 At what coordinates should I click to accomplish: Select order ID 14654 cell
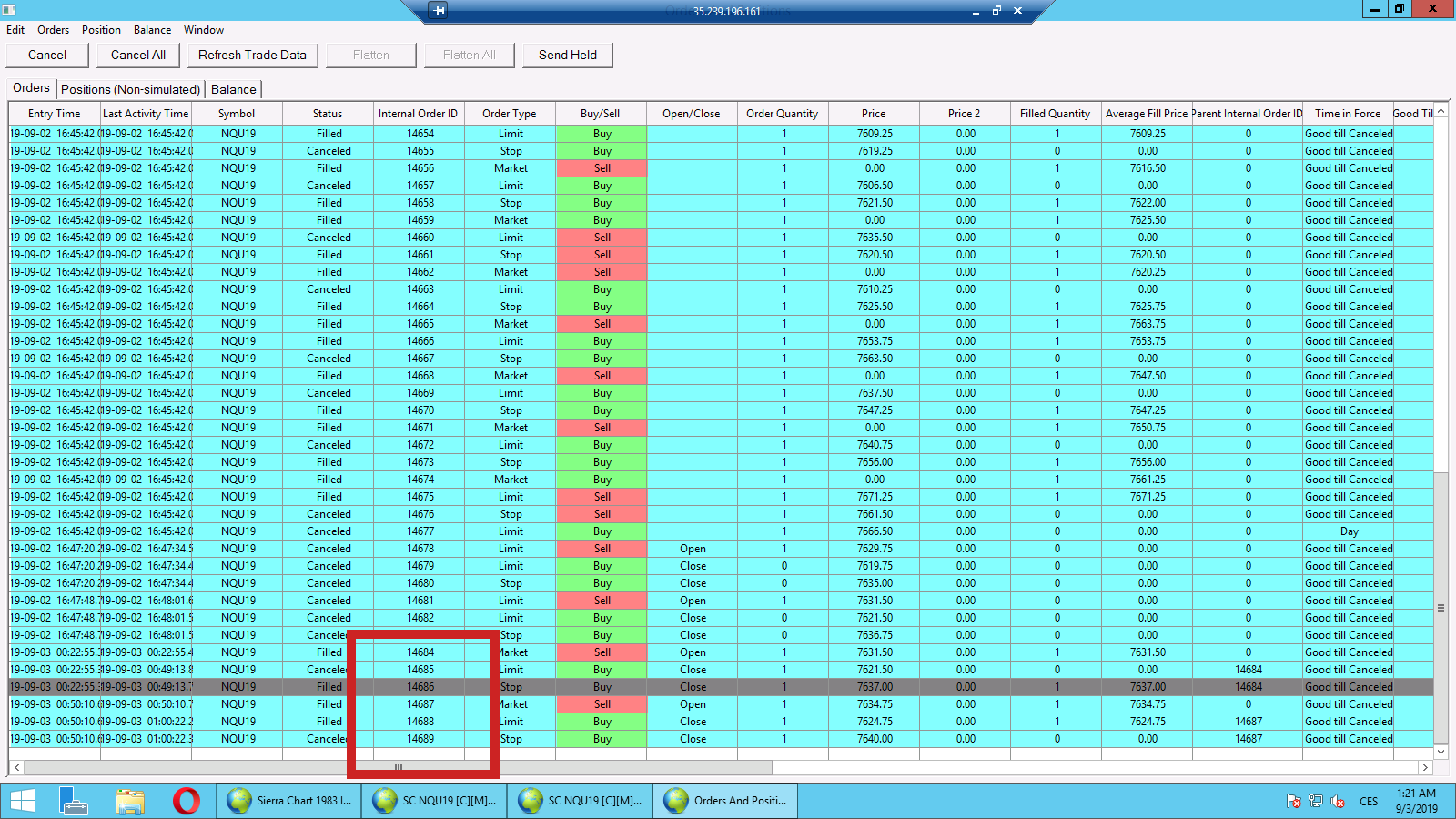(420, 134)
